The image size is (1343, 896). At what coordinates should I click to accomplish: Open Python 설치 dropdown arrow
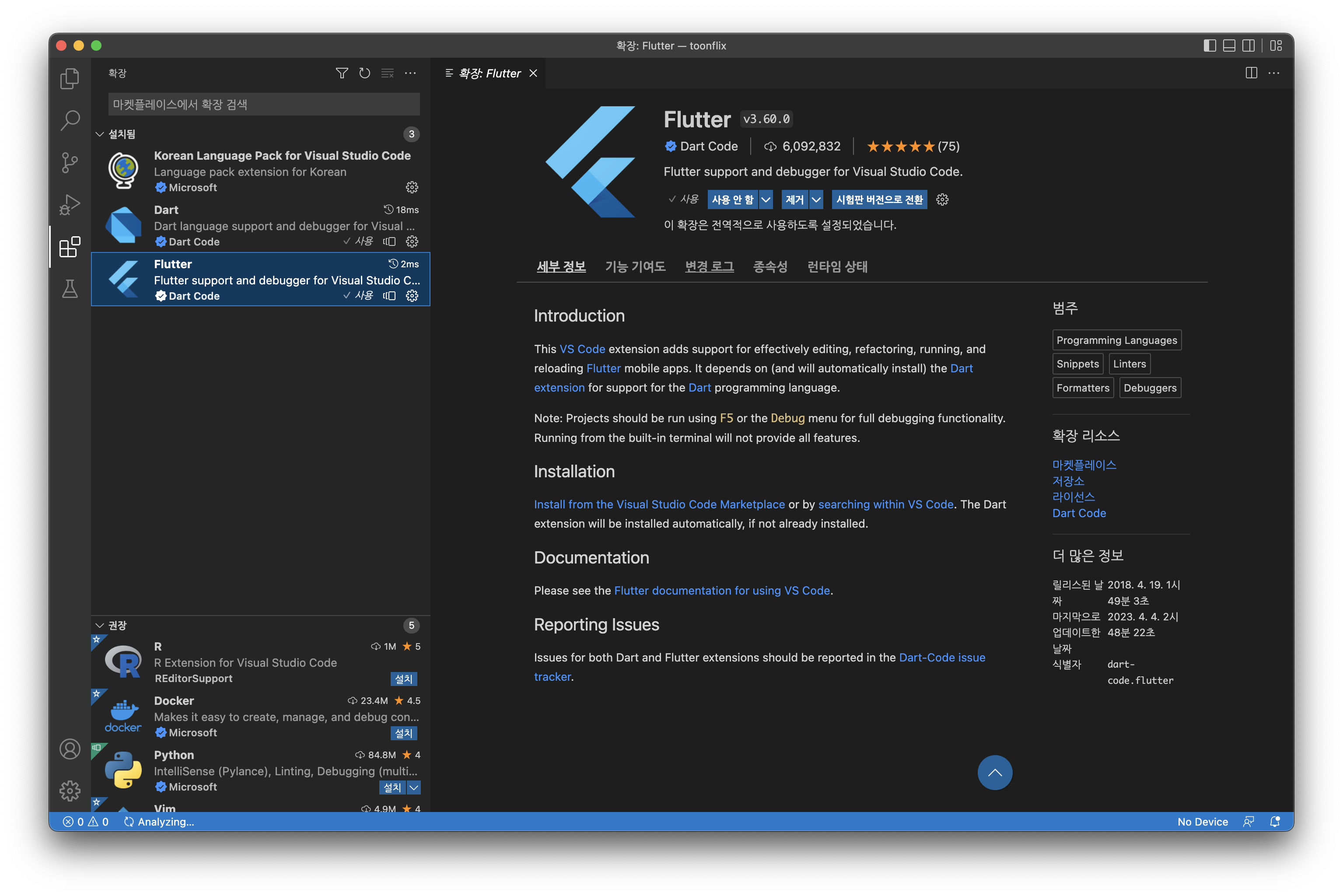click(x=414, y=787)
